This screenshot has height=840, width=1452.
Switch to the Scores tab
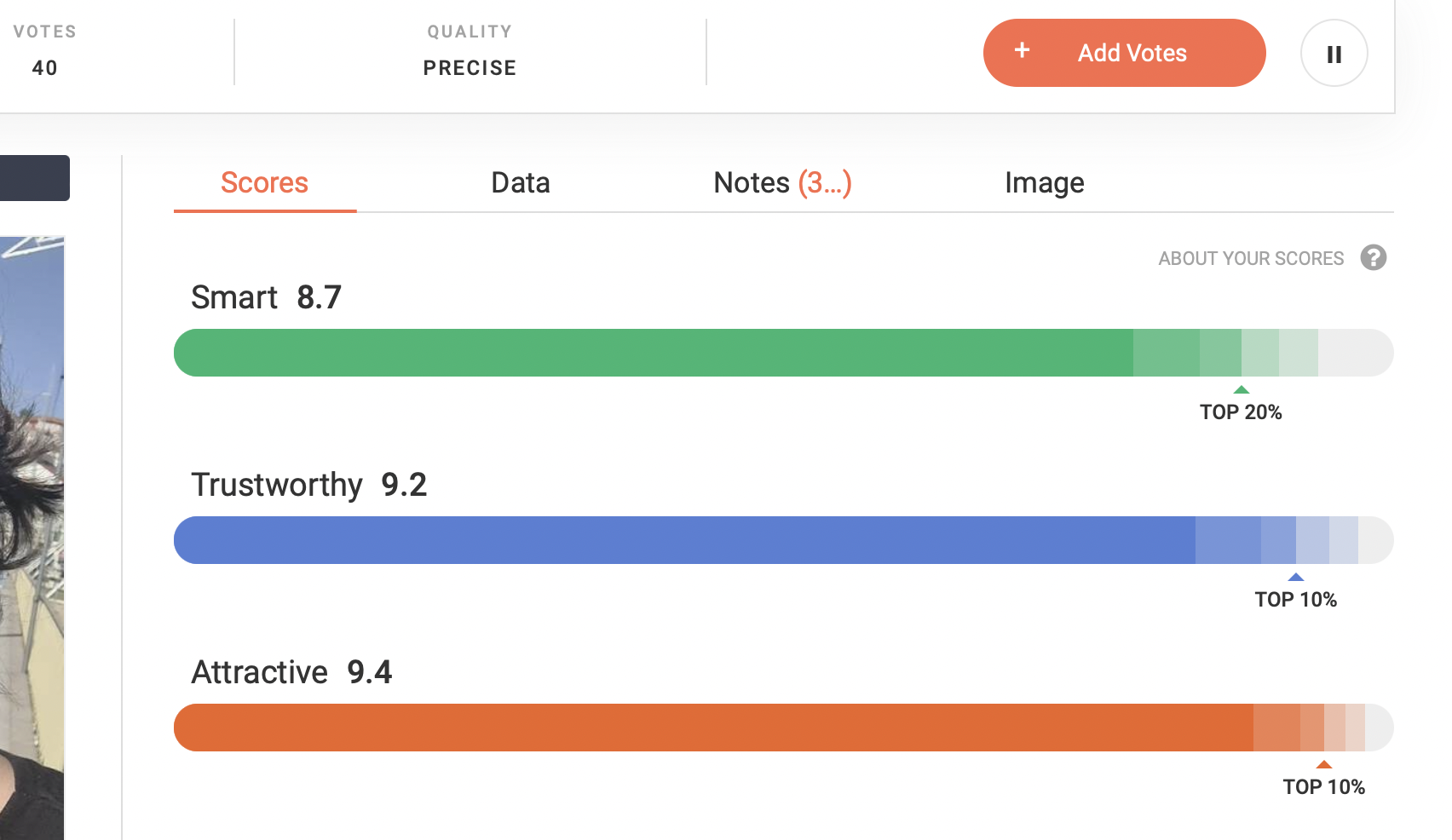[264, 182]
